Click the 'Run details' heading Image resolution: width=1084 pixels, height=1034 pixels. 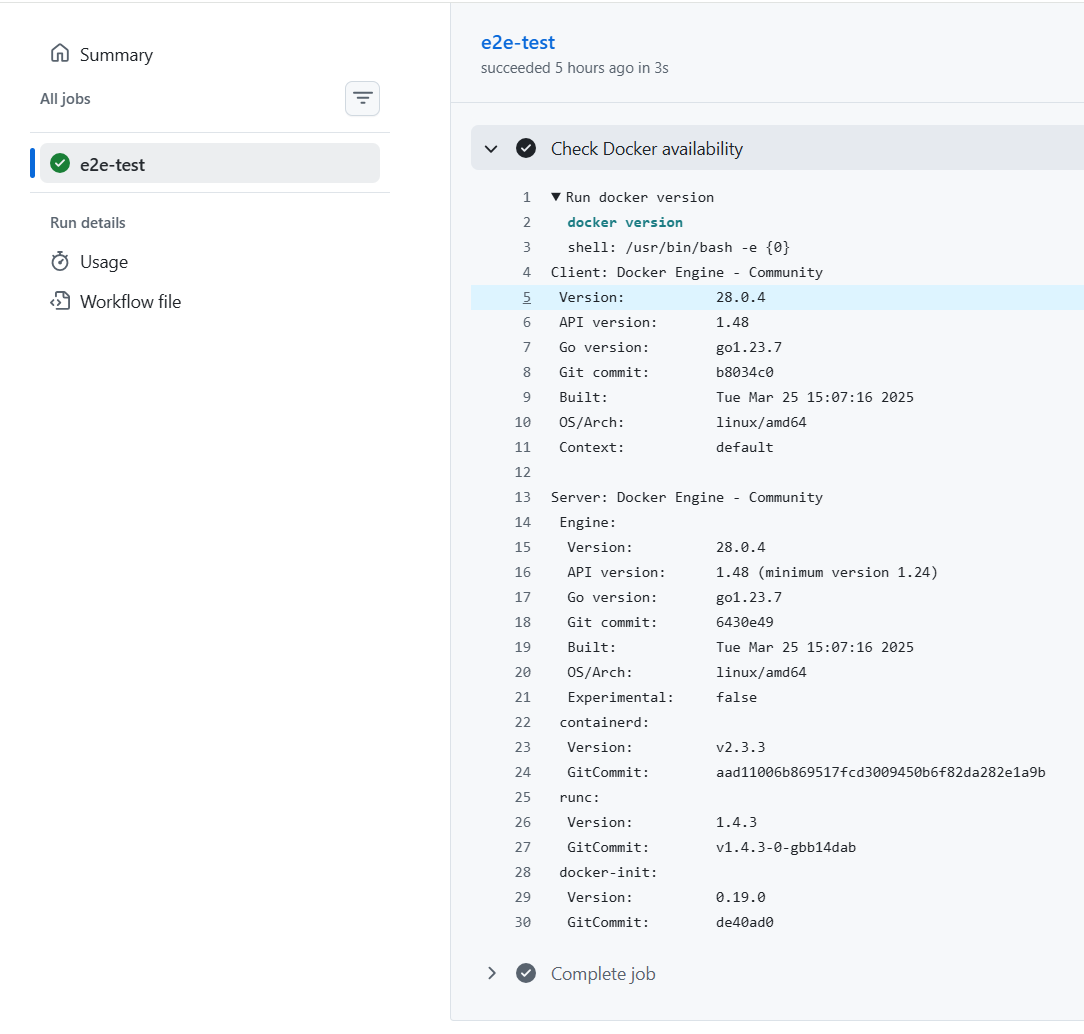tap(88, 223)
